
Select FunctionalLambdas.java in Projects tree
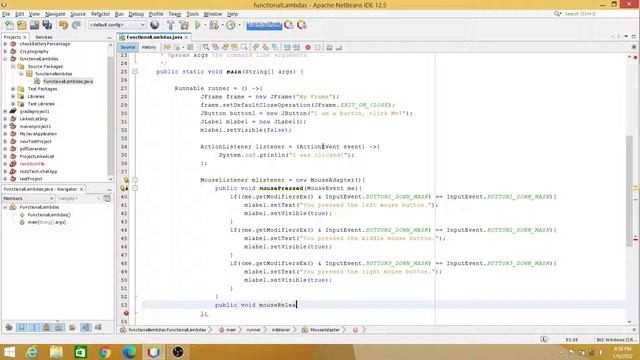coord(68,81)
